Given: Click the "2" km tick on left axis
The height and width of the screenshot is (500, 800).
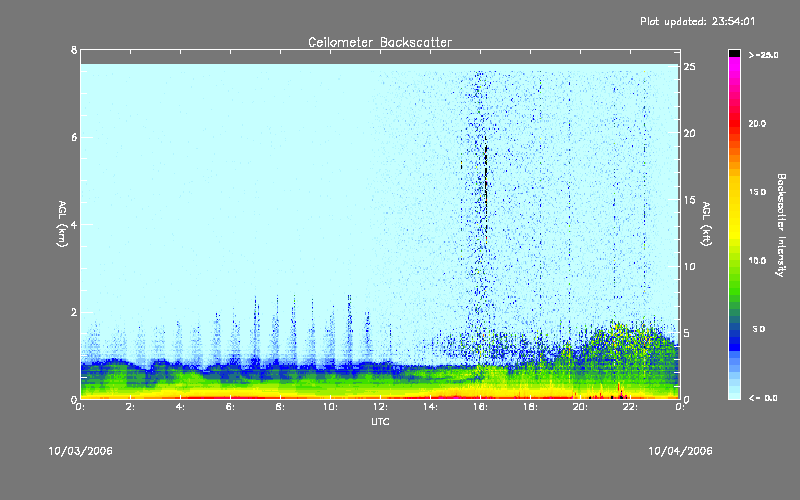Looking at the screenshot, I should coord(74,312).
